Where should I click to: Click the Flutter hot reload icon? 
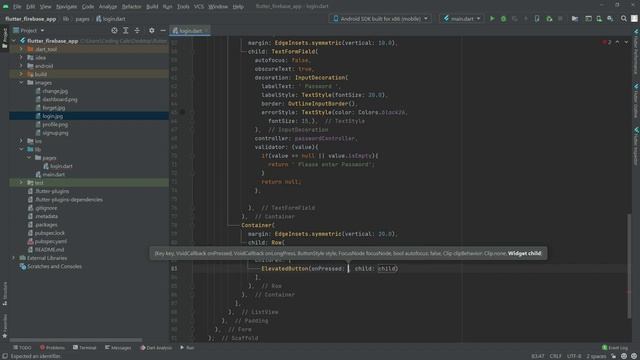point(526,19)
